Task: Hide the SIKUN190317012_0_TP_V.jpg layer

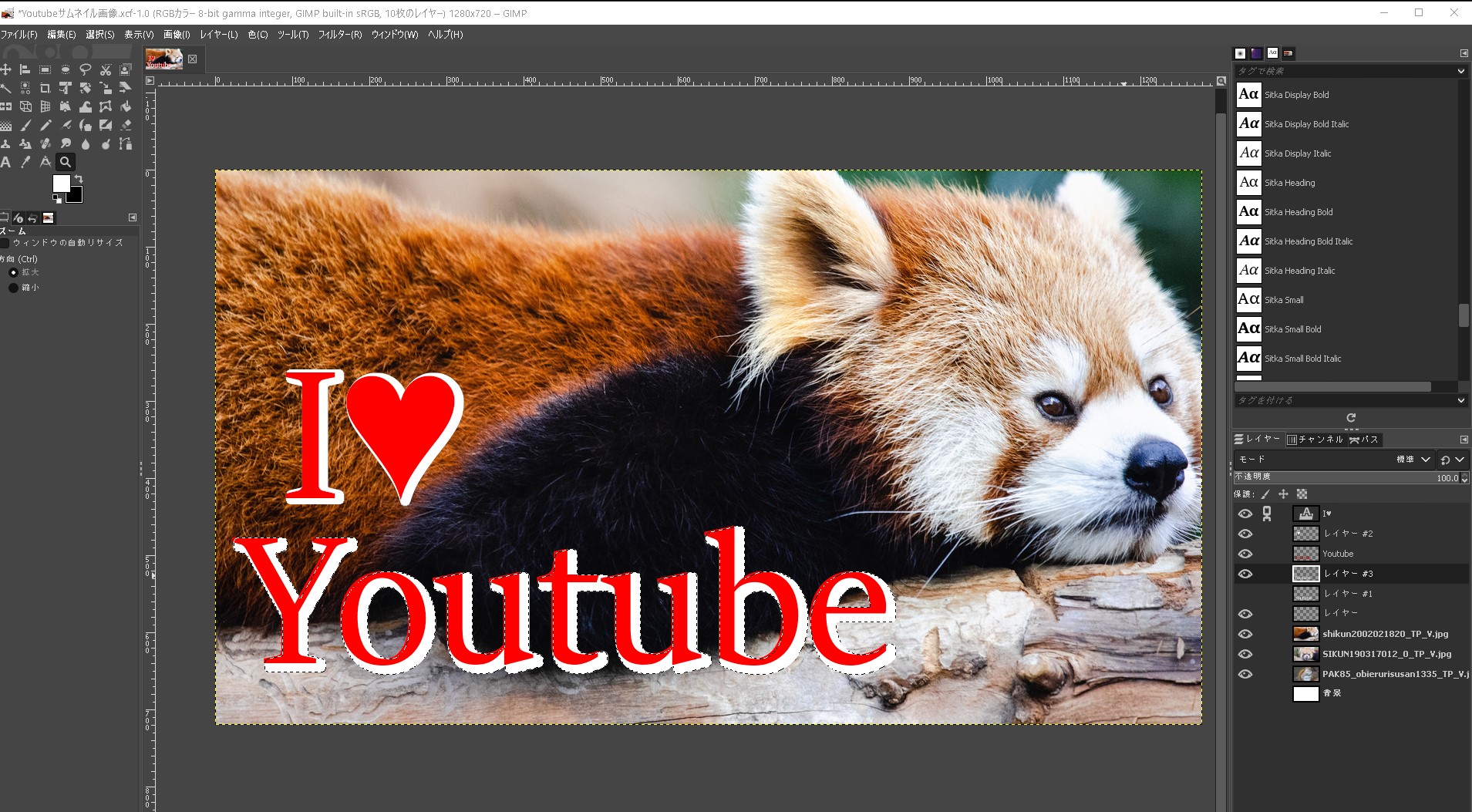Action: point(1245,654)
